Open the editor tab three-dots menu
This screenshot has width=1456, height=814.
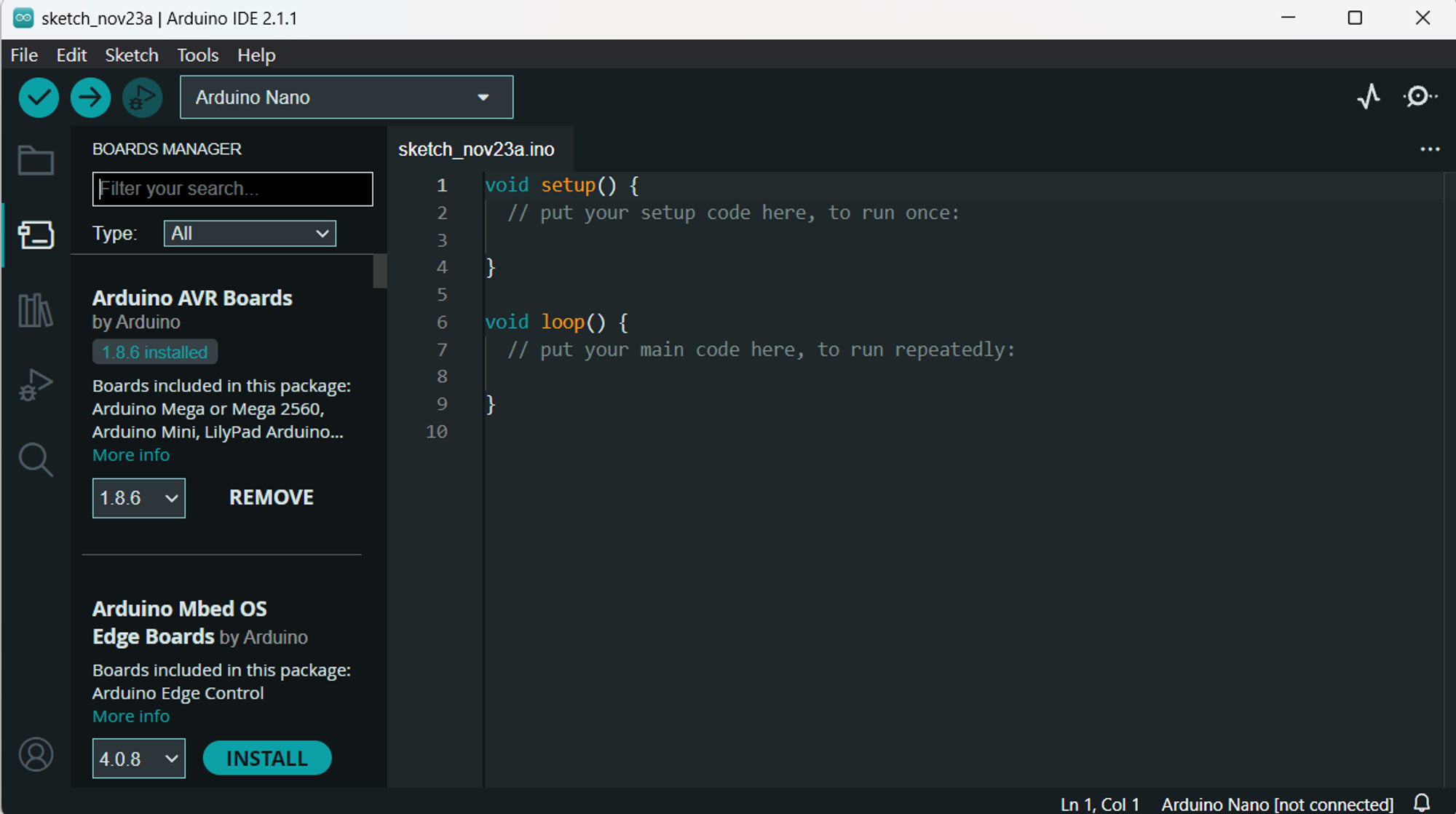1430,149
